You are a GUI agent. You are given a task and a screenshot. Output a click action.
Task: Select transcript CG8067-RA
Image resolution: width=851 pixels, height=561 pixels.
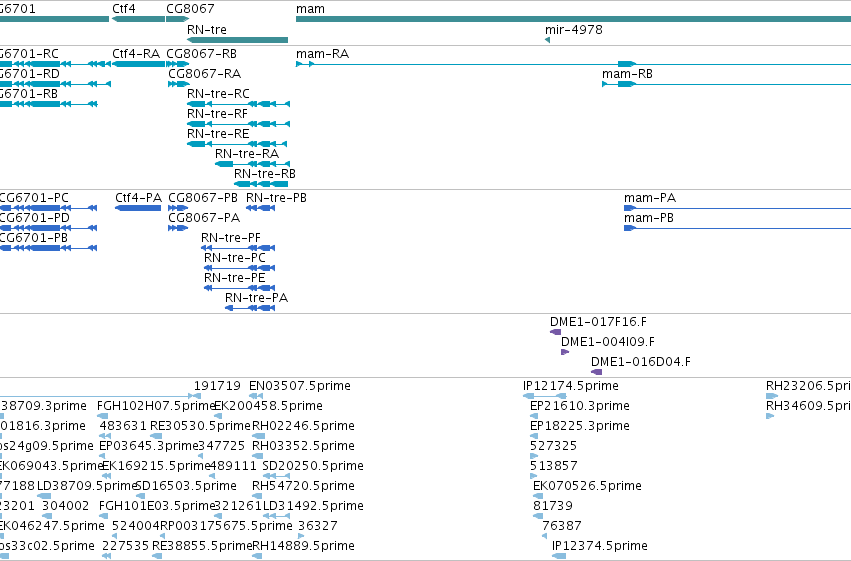click(x=205, y=74)
